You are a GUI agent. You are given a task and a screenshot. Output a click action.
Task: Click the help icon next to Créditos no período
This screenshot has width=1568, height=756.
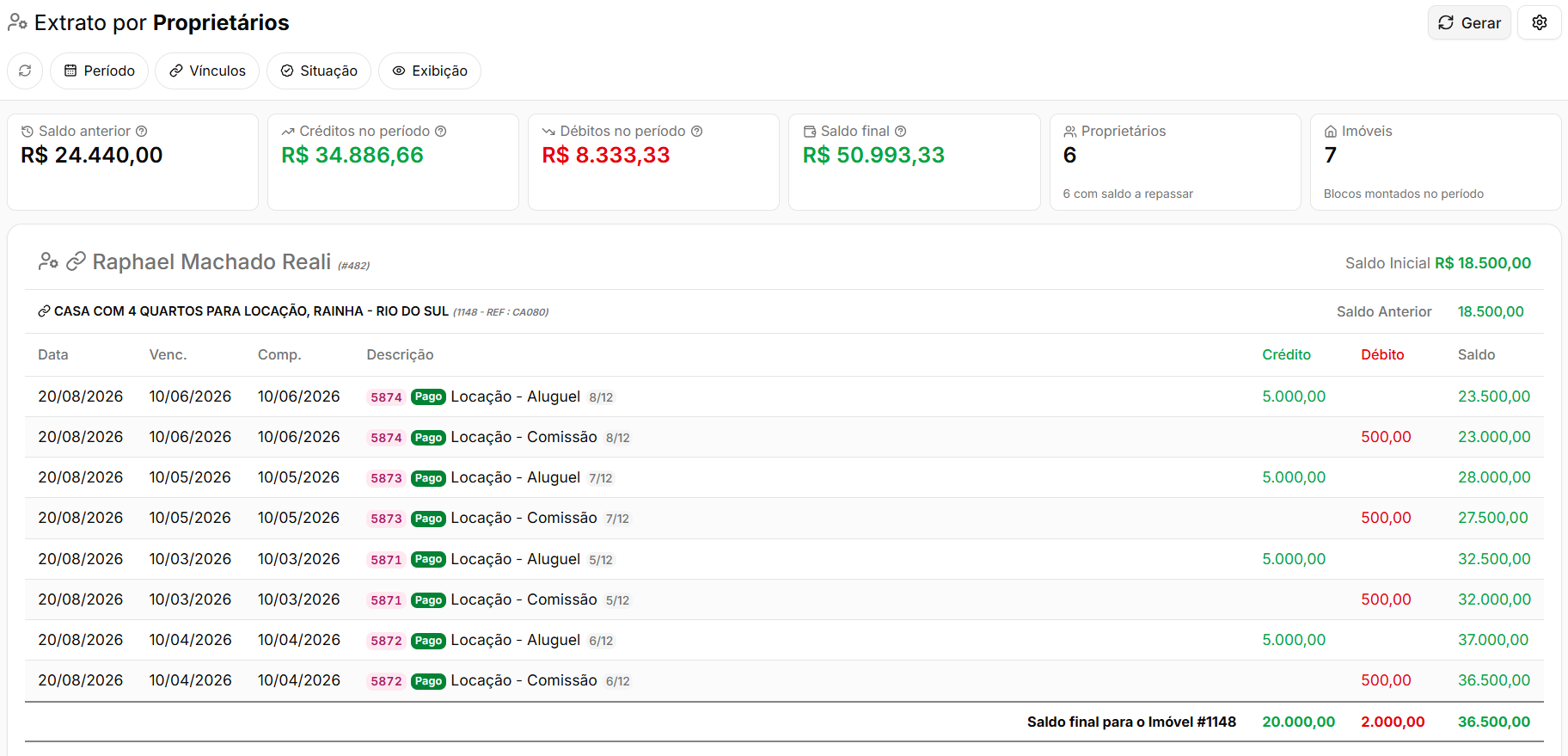click(441, 131)
